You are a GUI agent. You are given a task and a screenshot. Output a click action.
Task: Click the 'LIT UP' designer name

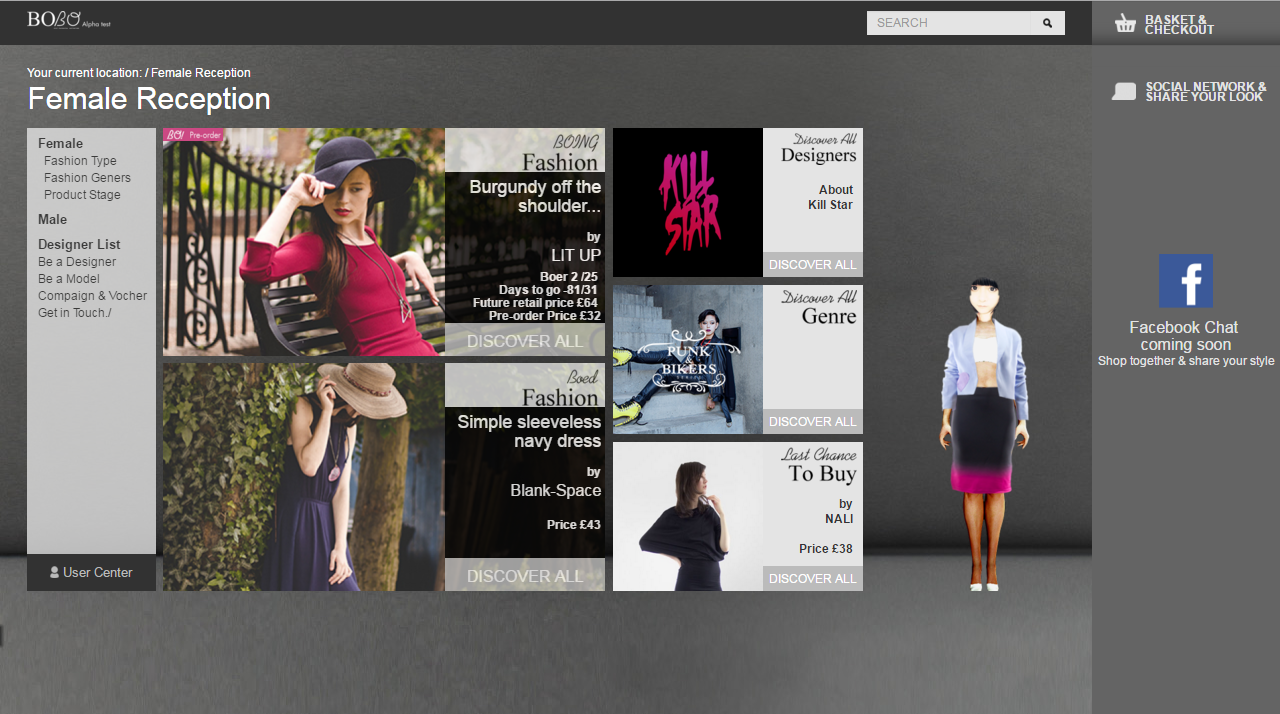click(x=576, y=255)
